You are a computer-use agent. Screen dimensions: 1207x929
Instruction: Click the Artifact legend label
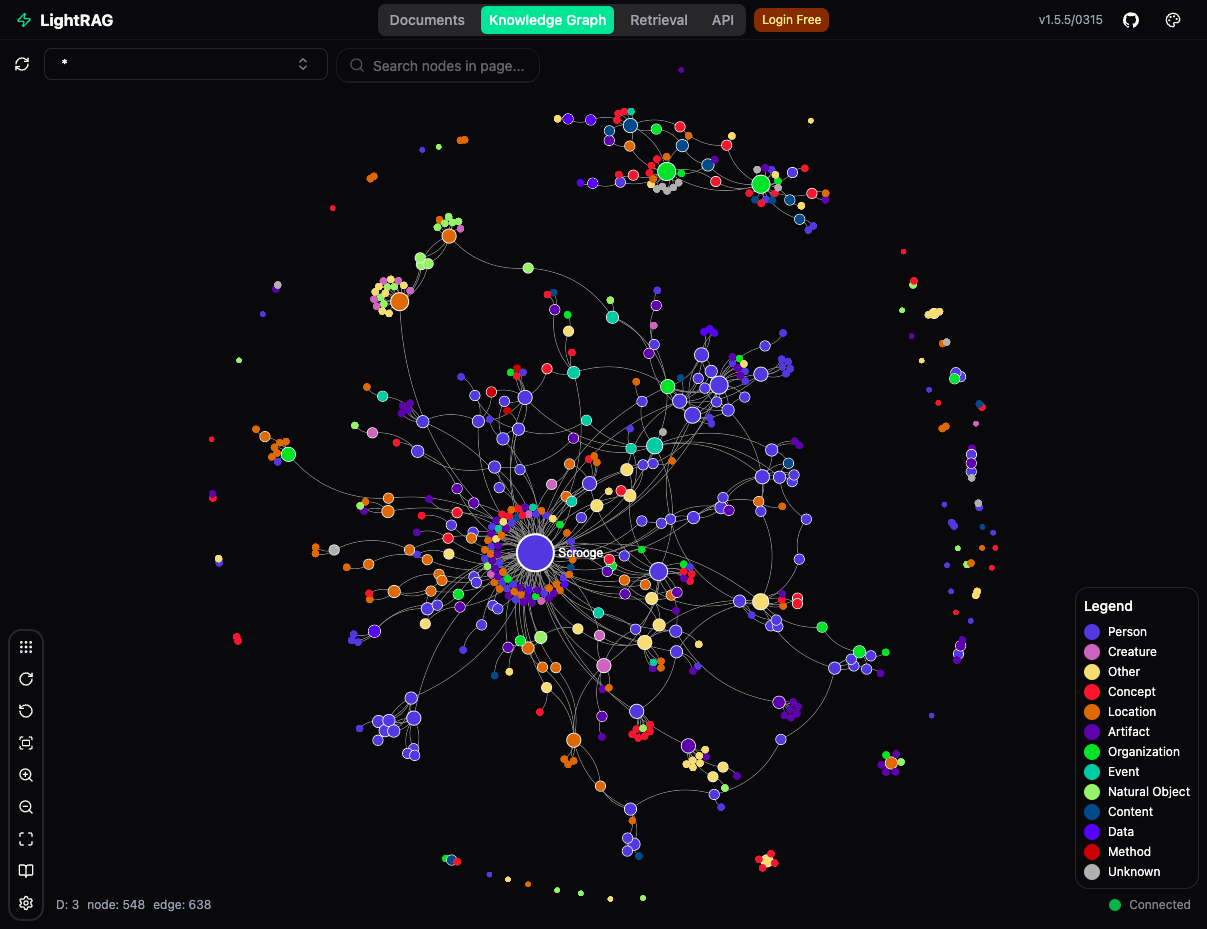pyautogui.click(x=1129, y=732)
